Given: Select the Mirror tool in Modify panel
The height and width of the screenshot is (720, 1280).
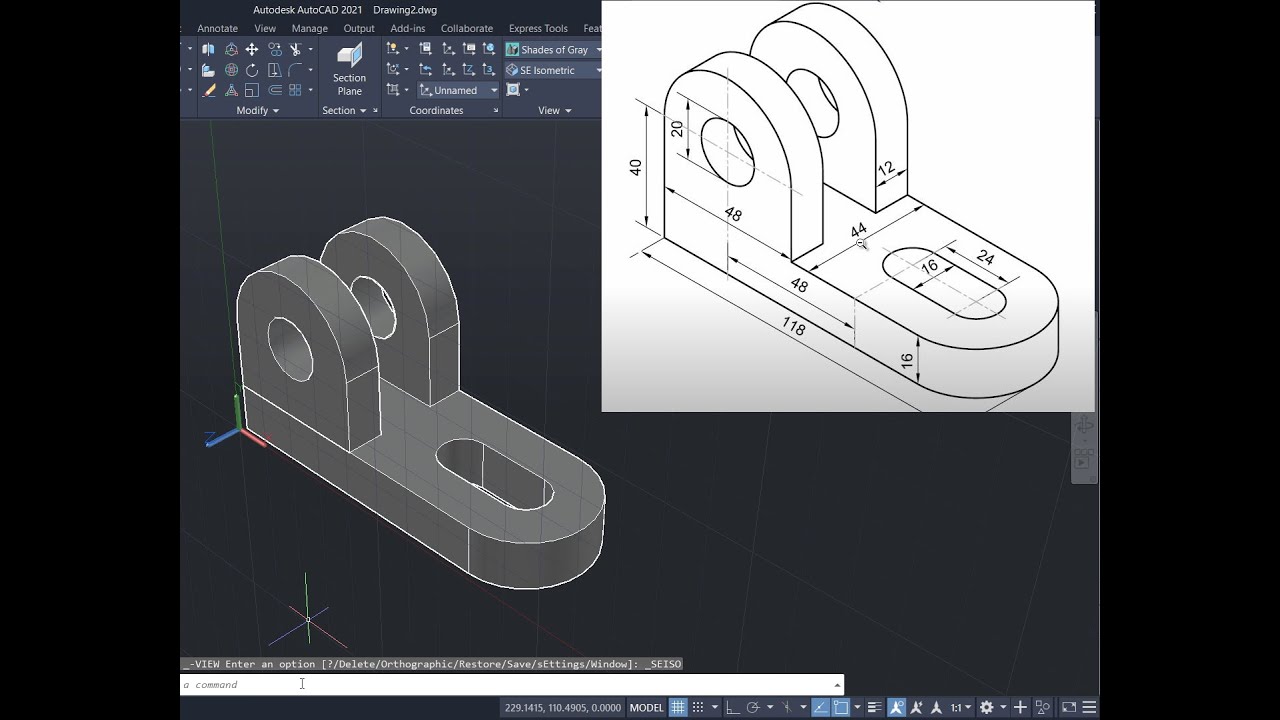Looking at the screenshot, I should pyautogui.click(x=208, y=49).
